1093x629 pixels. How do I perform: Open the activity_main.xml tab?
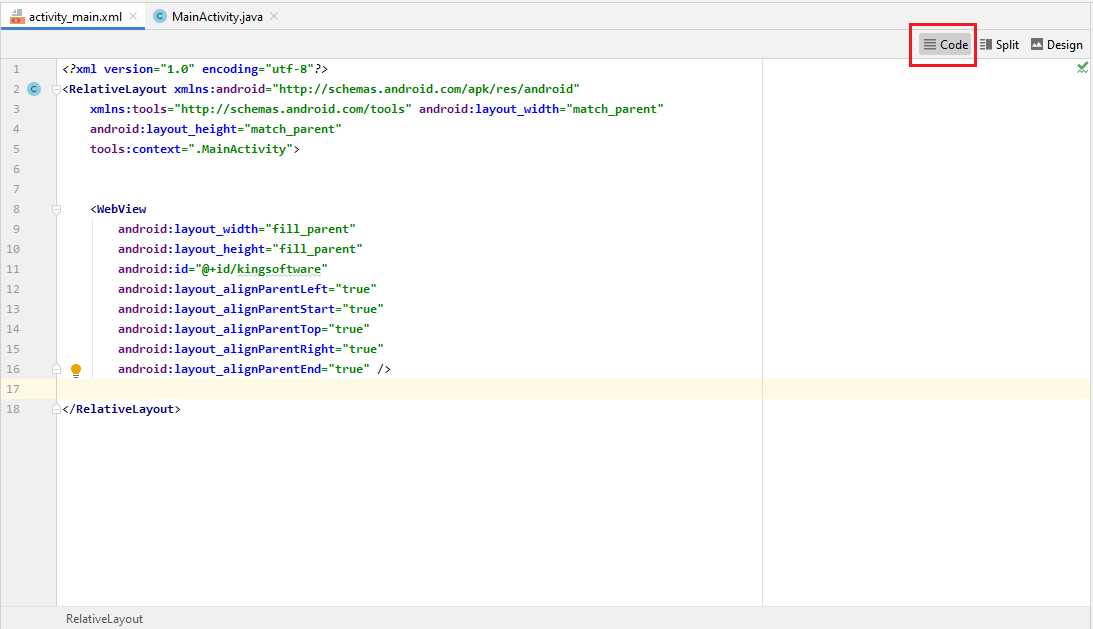tap(75, 17)
